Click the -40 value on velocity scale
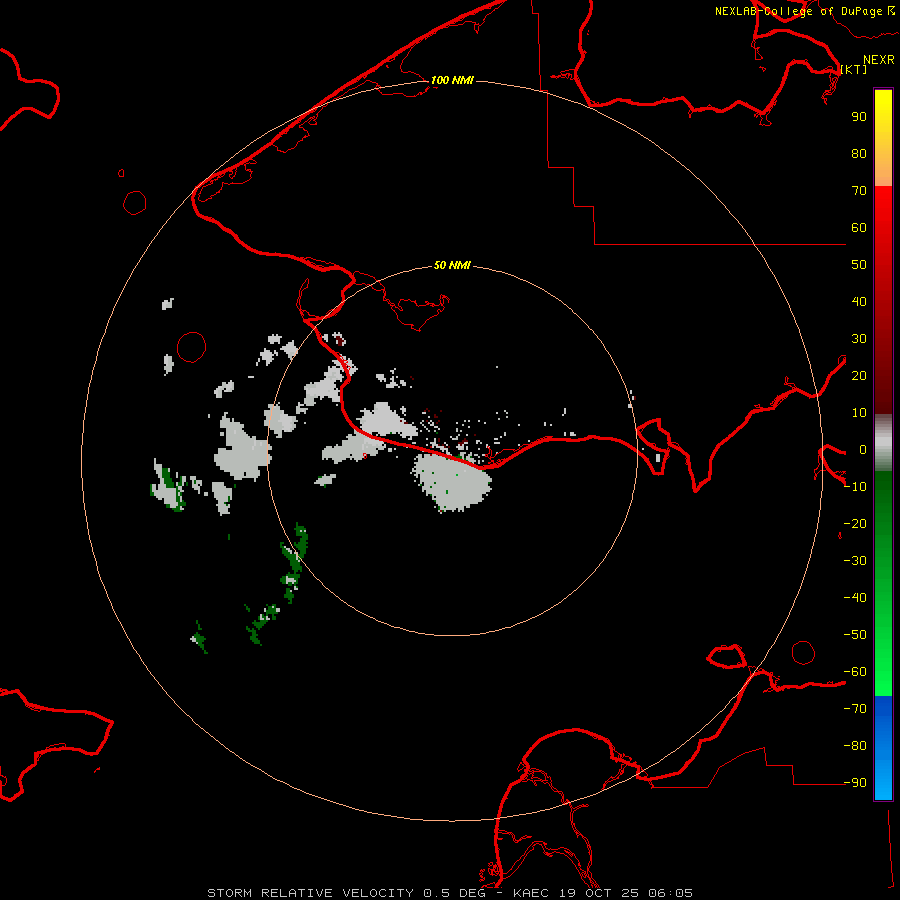 (855, 598)
